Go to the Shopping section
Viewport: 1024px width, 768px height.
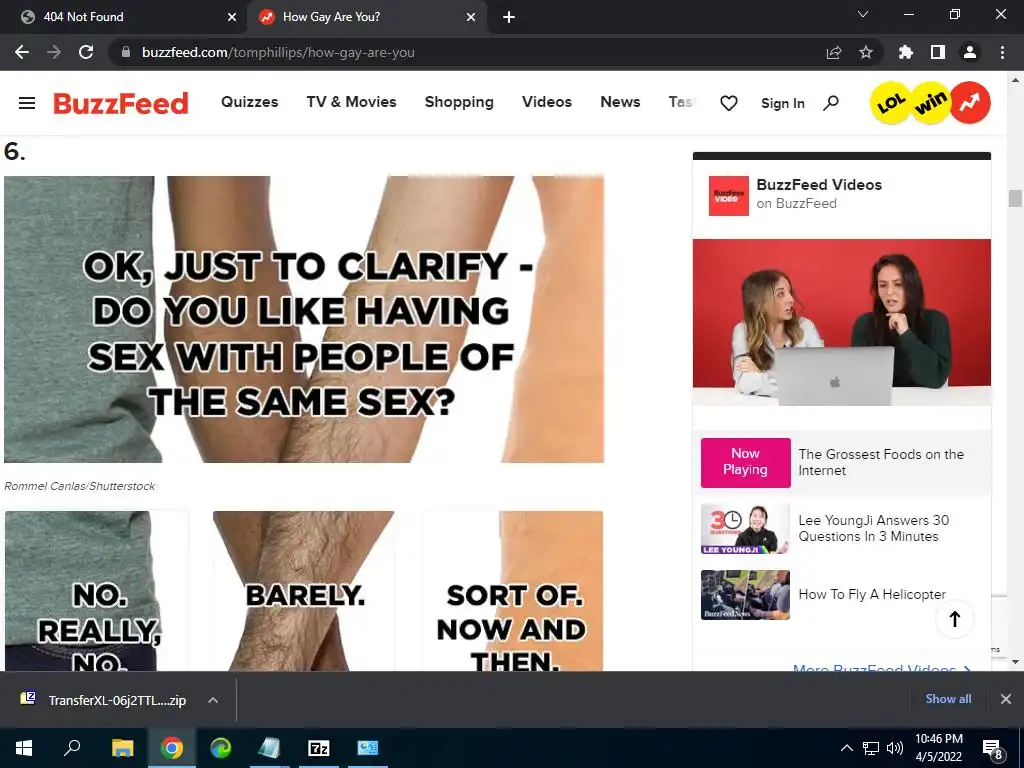coord(459,102)
